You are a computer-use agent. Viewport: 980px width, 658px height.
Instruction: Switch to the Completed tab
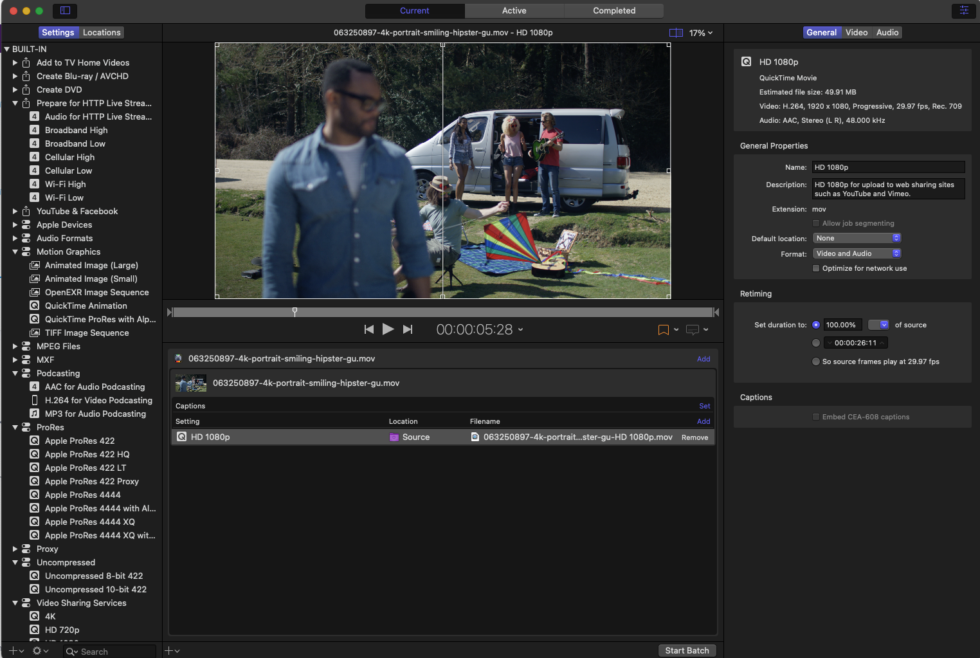[x=614, y=11]
